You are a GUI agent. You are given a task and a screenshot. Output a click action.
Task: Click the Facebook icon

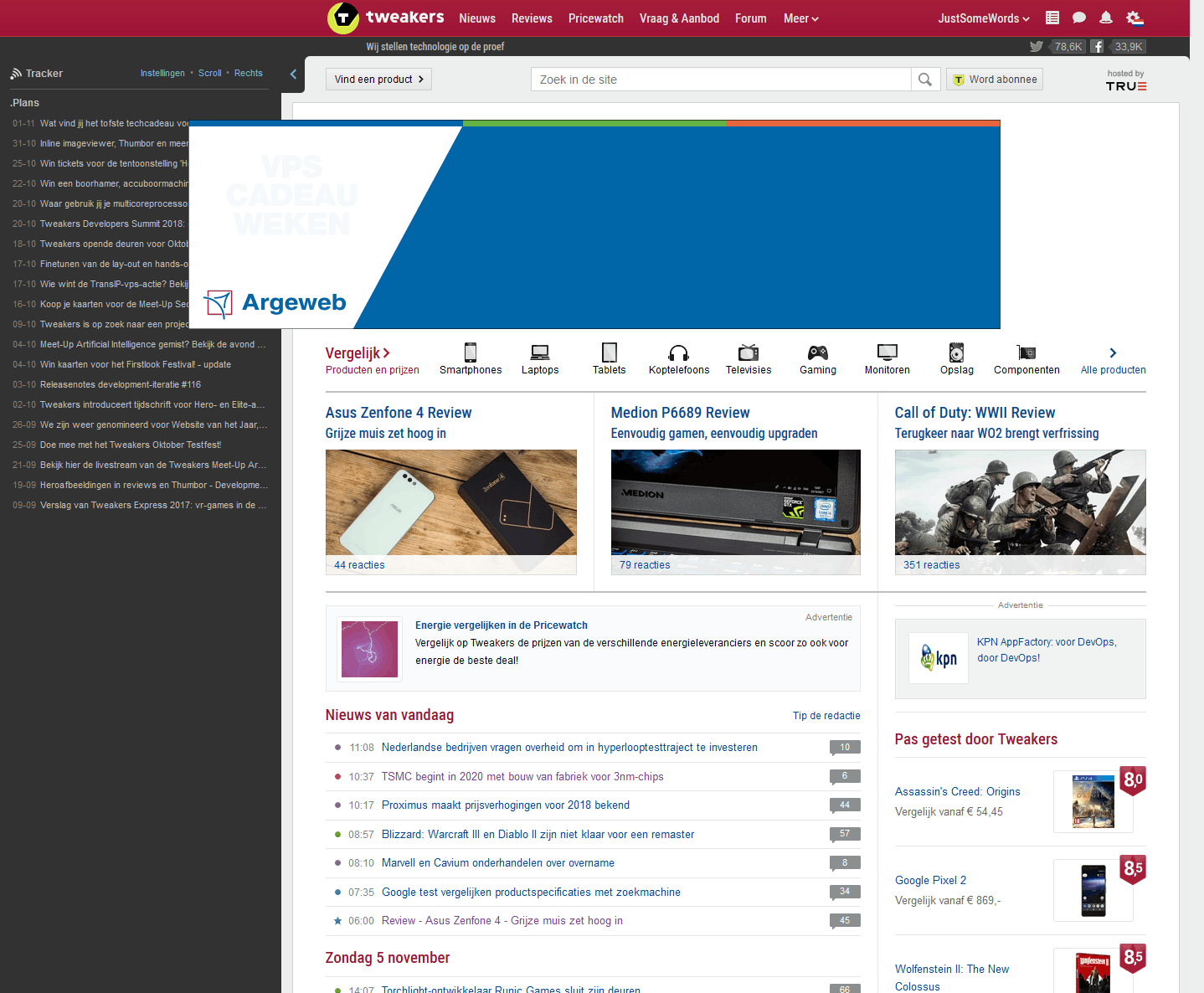[x=1097, y=47]
